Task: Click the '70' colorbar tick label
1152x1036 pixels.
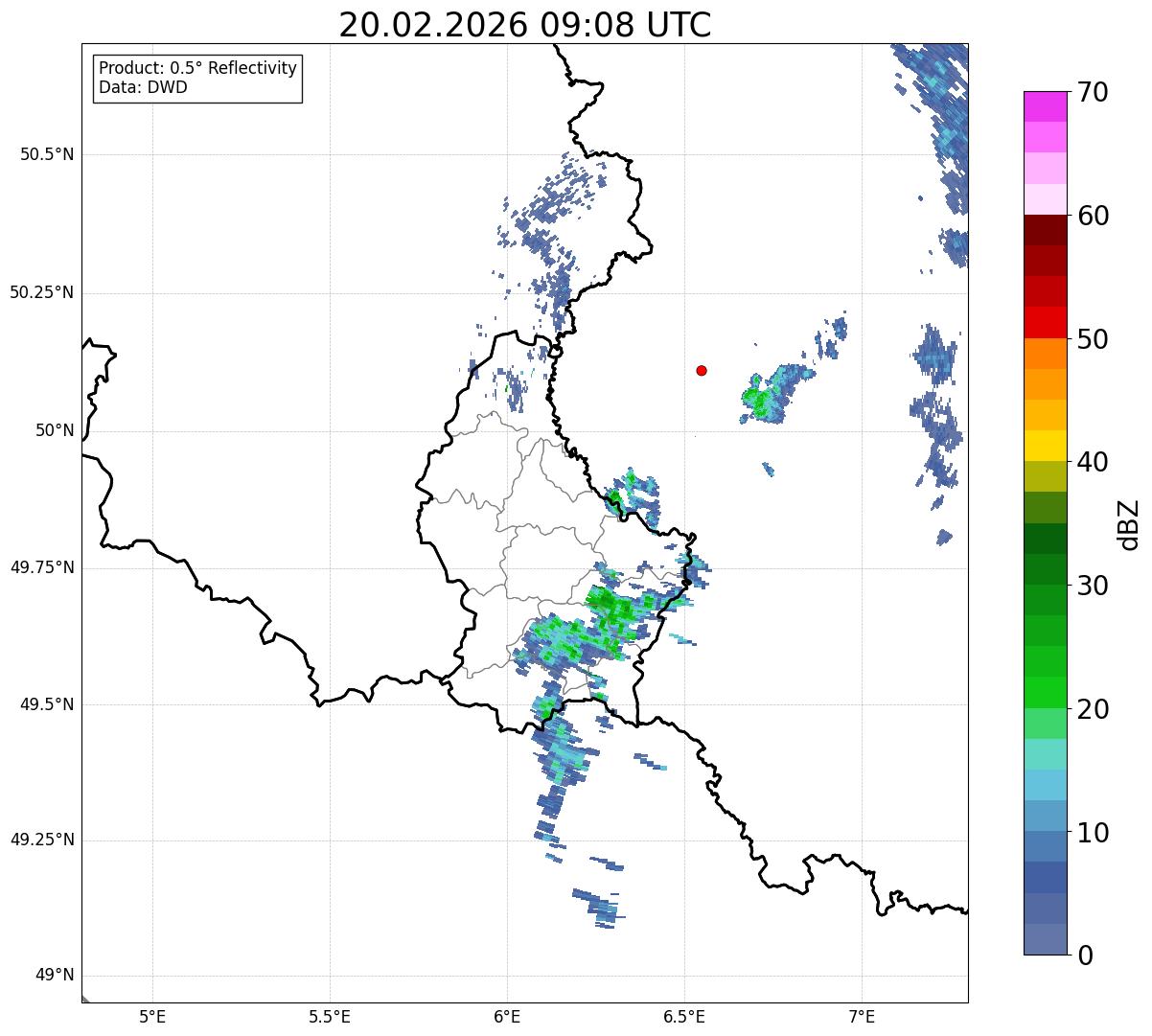Action: (1093, 92)
